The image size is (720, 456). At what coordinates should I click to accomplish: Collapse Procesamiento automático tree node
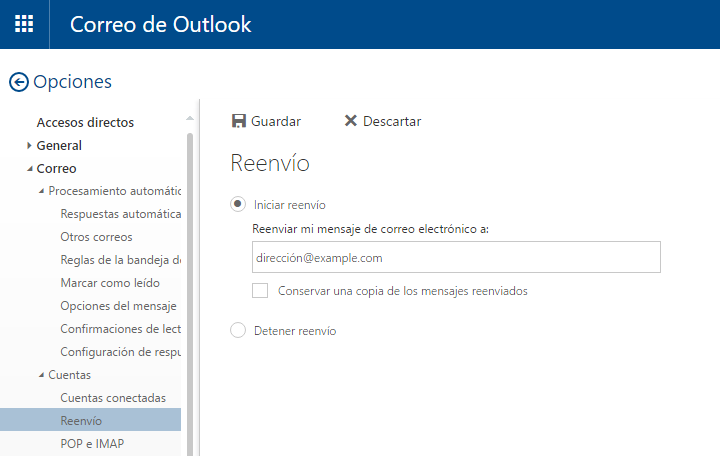point(41,191)
